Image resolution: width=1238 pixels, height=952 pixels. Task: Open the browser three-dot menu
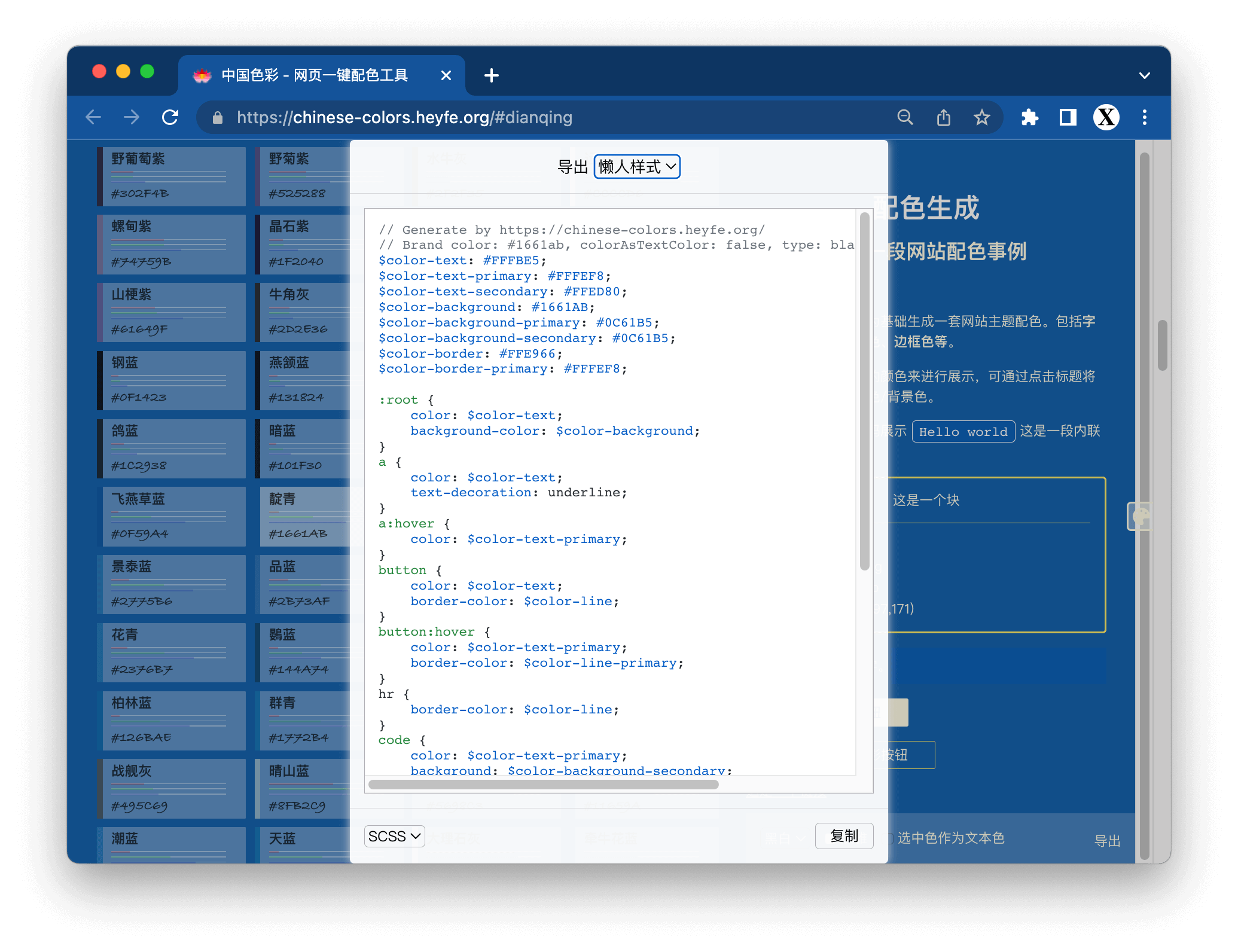(1144, 117)
